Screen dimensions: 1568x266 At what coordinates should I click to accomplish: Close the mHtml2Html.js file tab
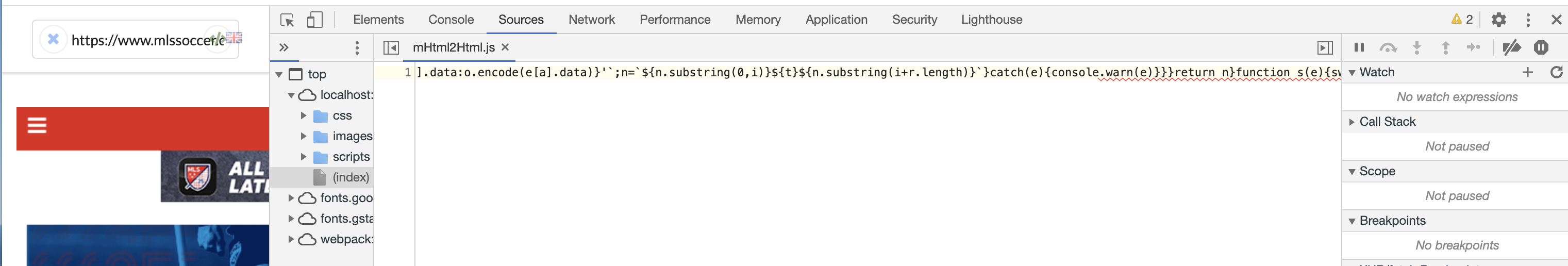click(x=505, y=47)
